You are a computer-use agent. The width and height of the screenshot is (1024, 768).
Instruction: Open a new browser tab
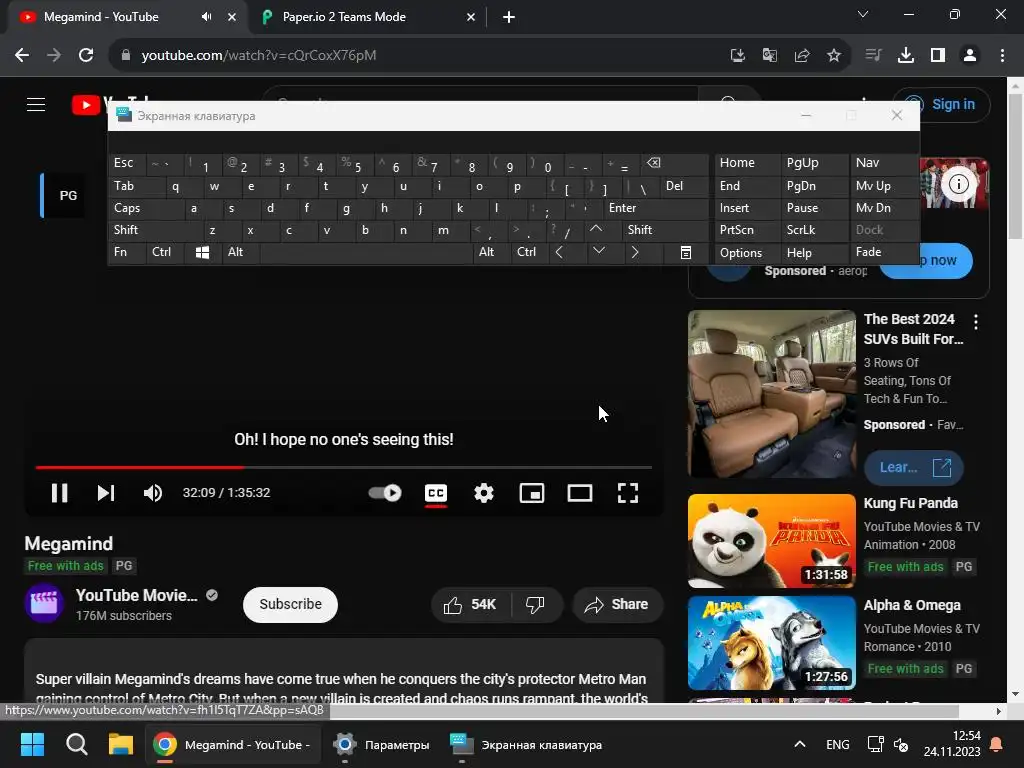[509, 17]
